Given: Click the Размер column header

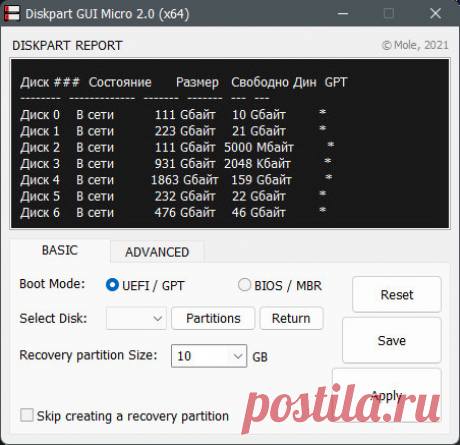Looking at the screenshot, I should click(x=197, y=82).
